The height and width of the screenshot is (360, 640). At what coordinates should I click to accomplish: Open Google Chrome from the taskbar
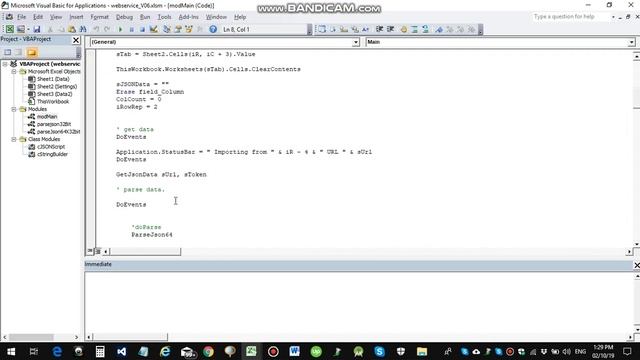coord(208,351)
